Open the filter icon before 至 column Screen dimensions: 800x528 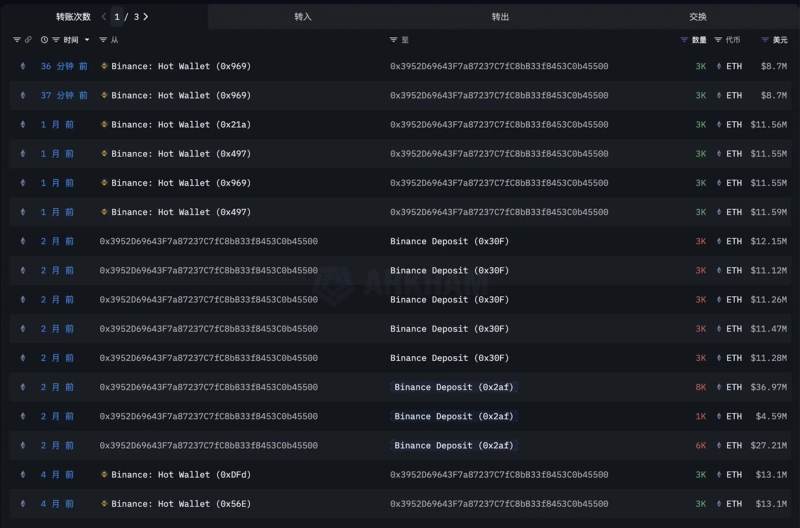click(x=394, y=40)
